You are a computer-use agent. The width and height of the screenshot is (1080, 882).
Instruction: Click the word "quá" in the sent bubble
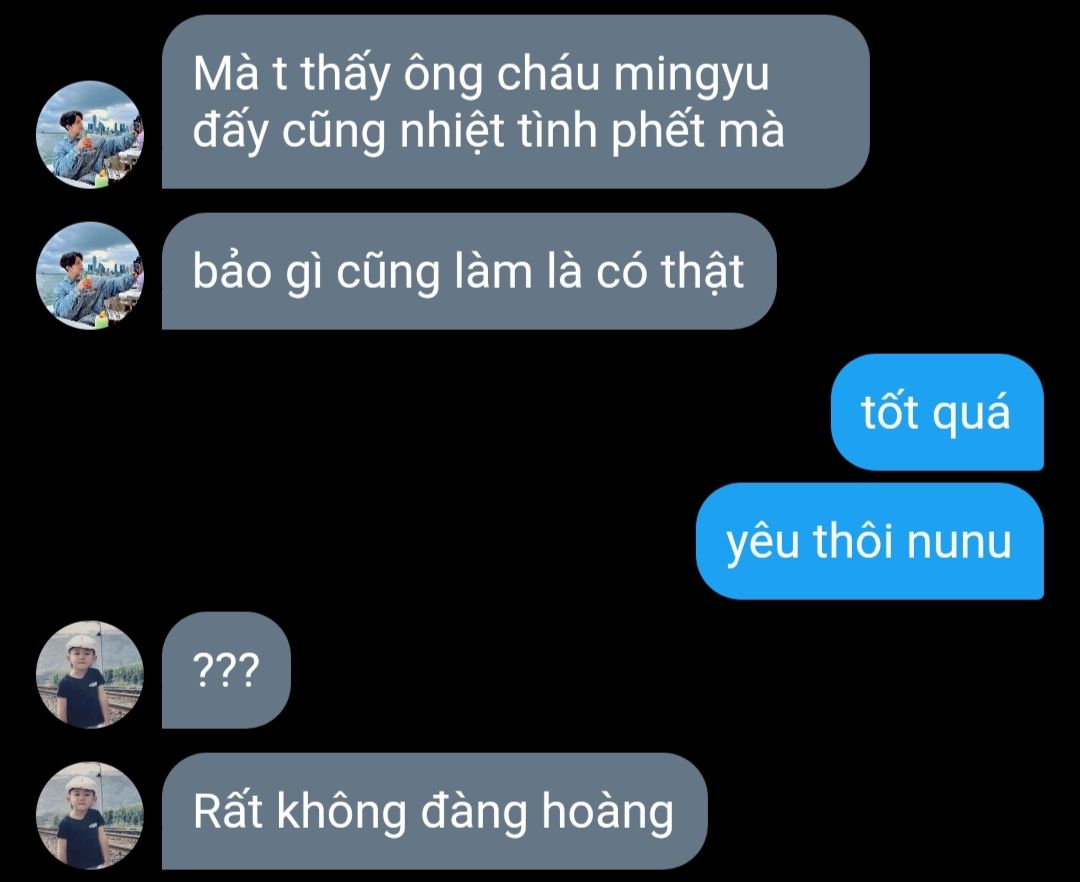coord(971,414)
